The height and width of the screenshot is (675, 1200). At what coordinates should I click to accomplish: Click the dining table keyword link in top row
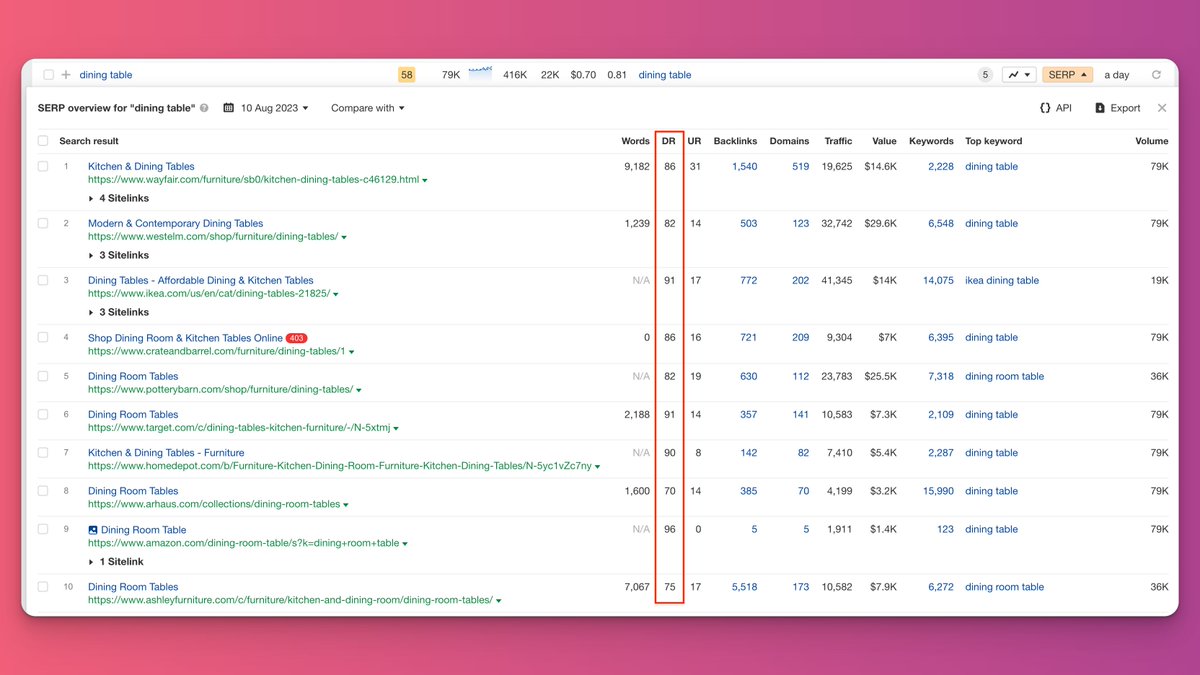click(106, 75)
